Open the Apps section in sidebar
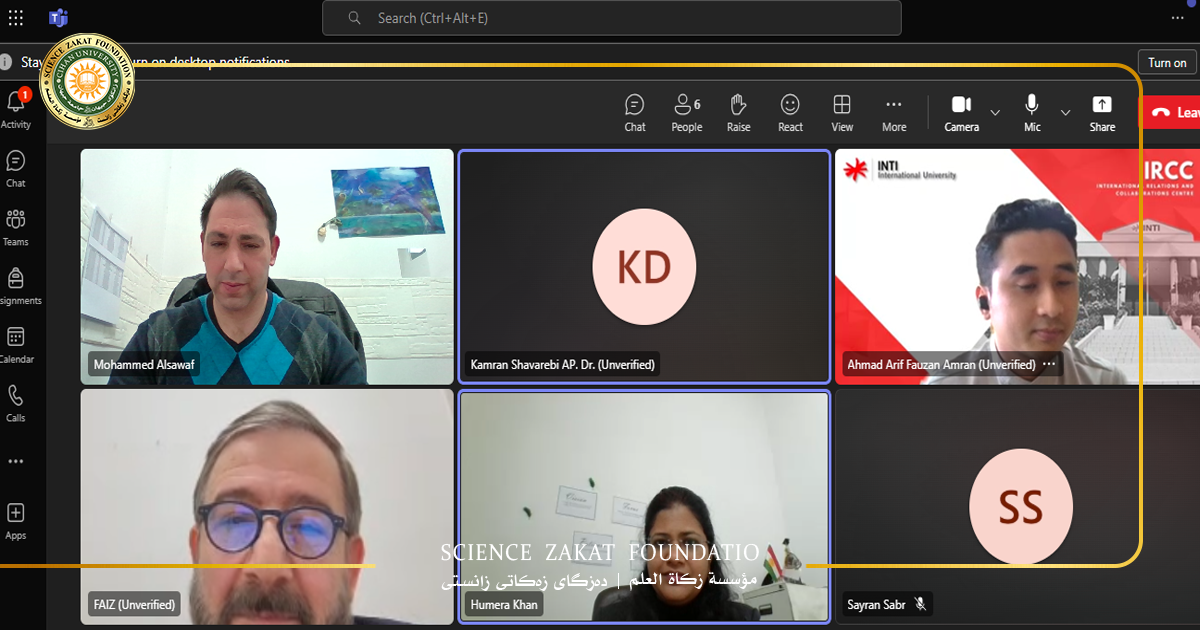 pos(16,520)
